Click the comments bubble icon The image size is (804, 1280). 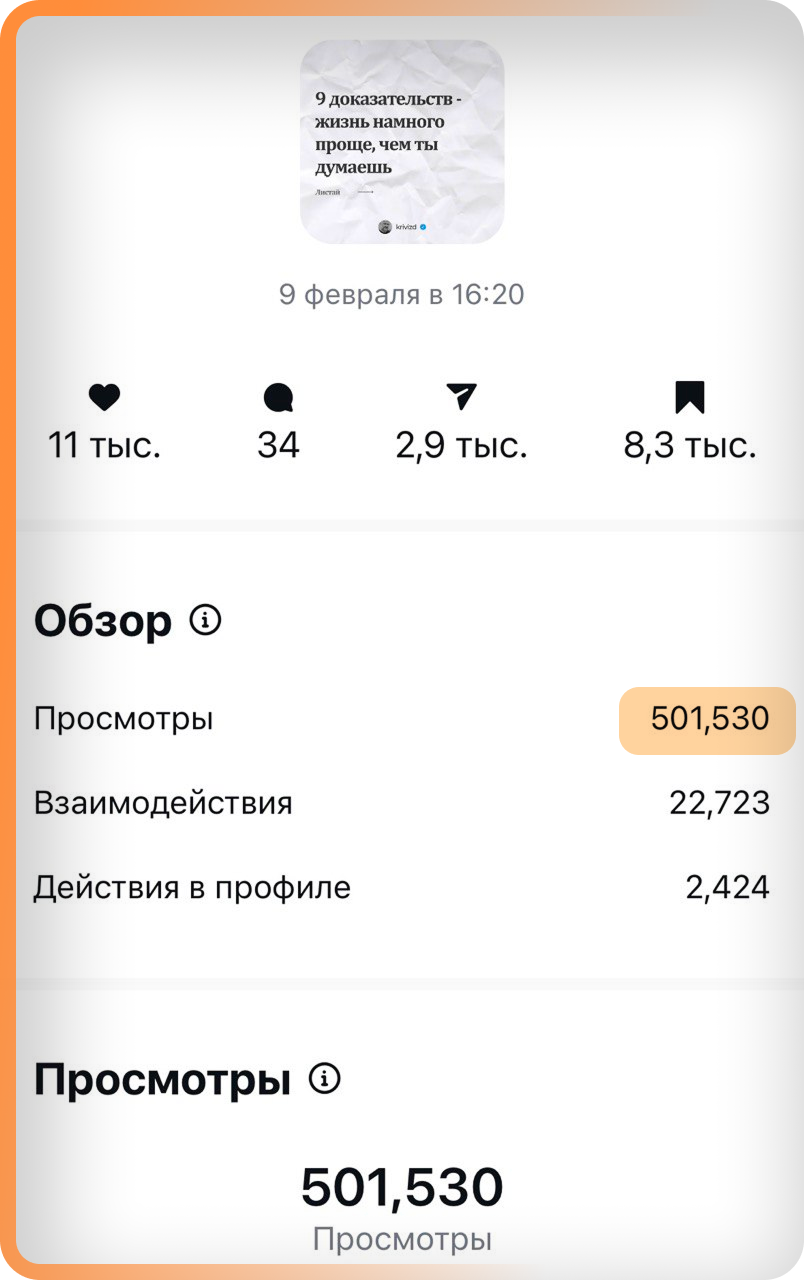pyautogui.click(x=278, y=398)
